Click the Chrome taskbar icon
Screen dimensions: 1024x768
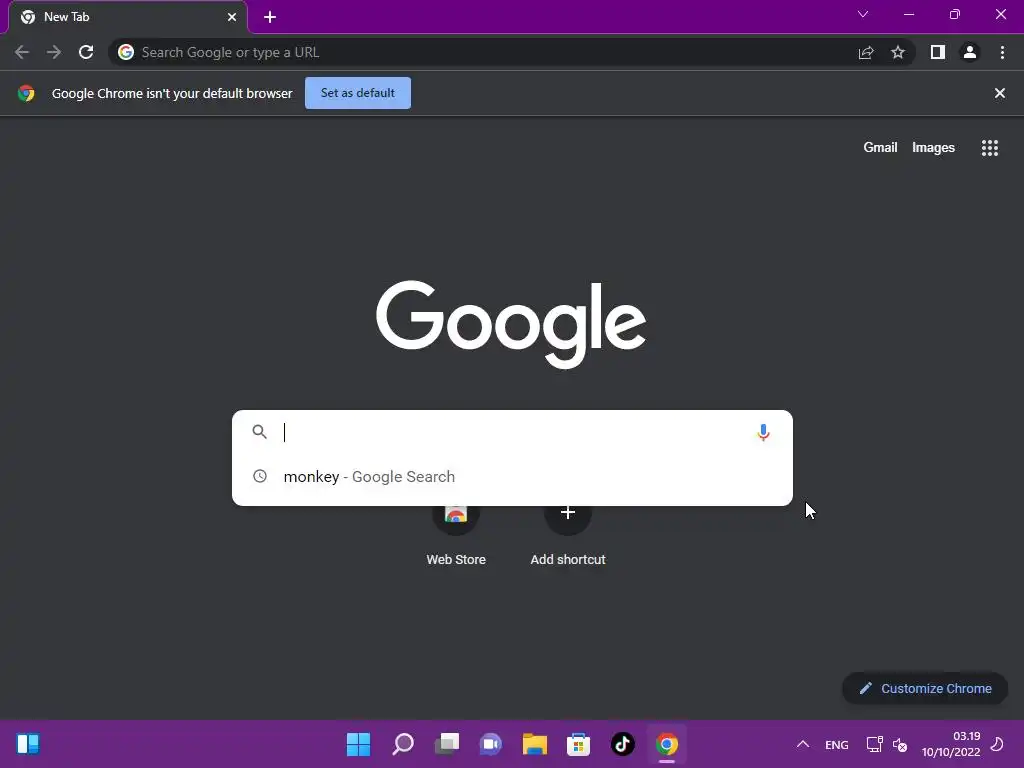(x=667, y=744)
